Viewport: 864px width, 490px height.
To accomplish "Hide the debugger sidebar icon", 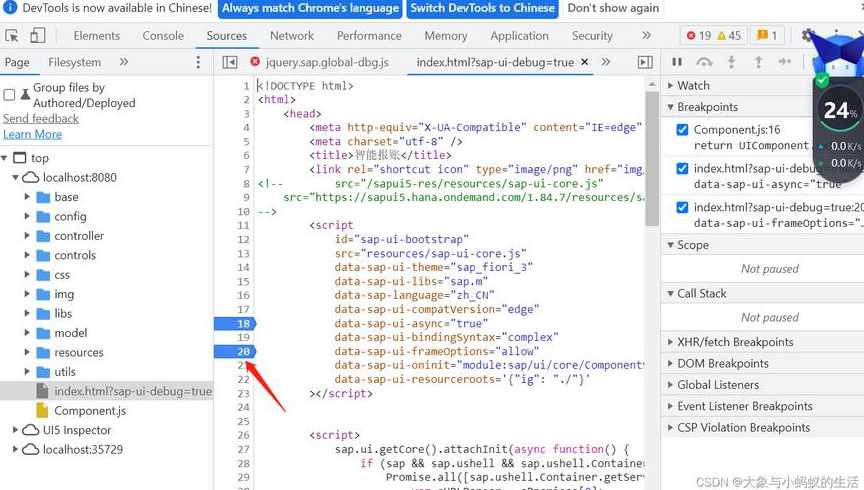I will [x=645, y=62].
